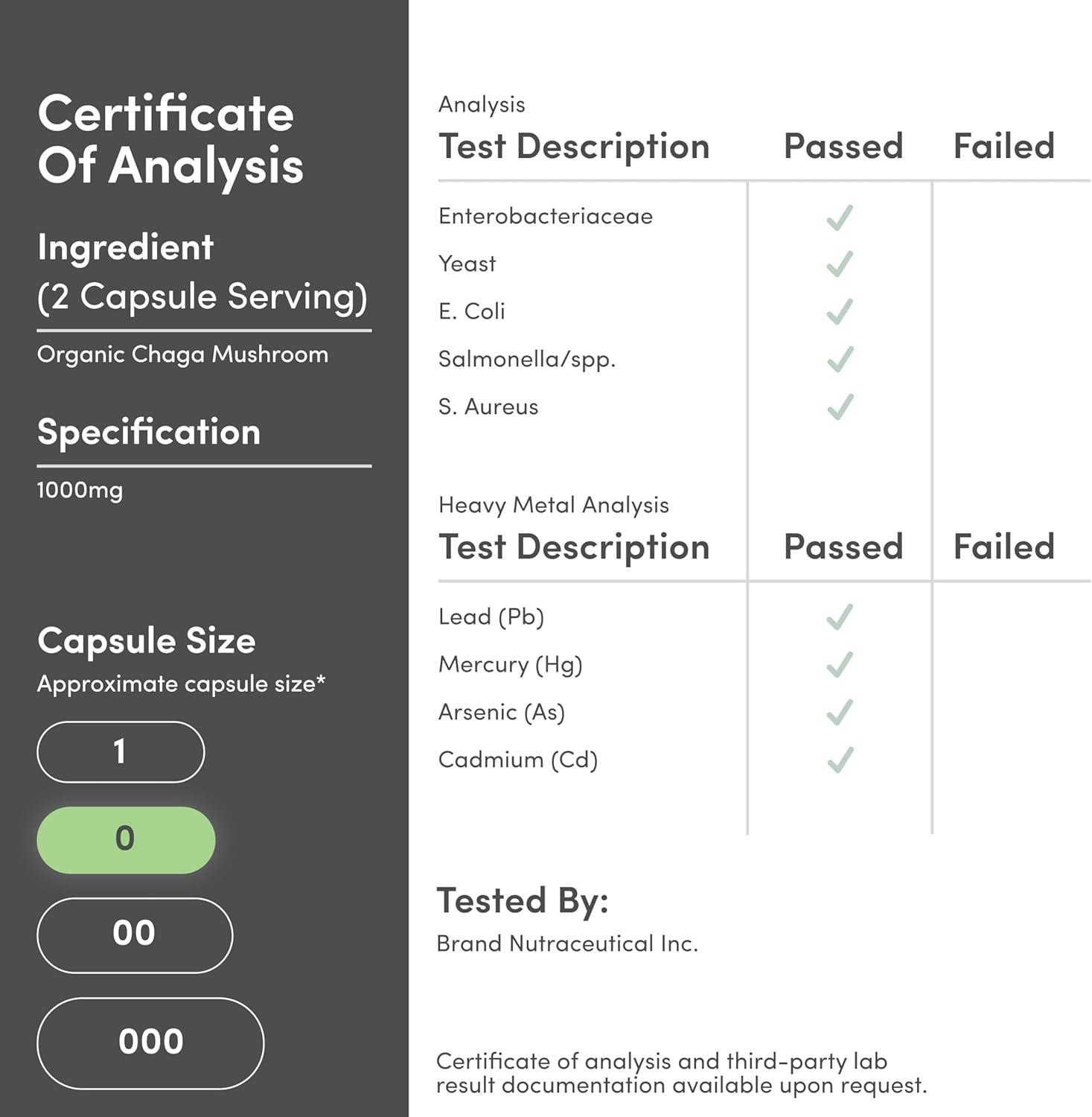Select capsule size 00 pill
1092x1117 pixels.
pyautogui.click(x=135, y=935)
